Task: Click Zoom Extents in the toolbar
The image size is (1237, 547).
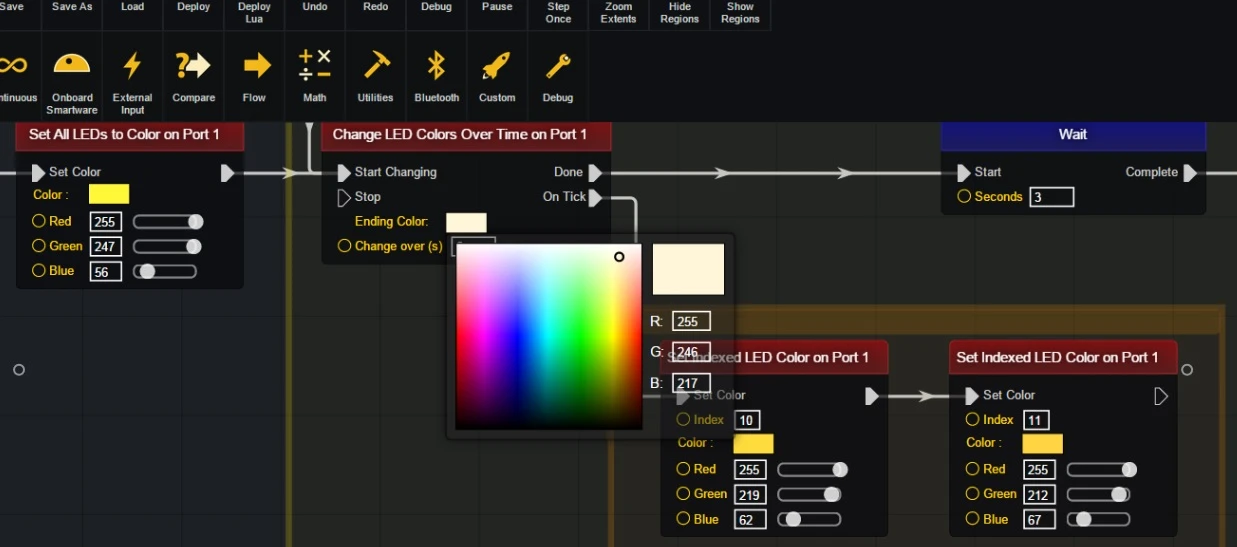Action: [x=619, y=14]
